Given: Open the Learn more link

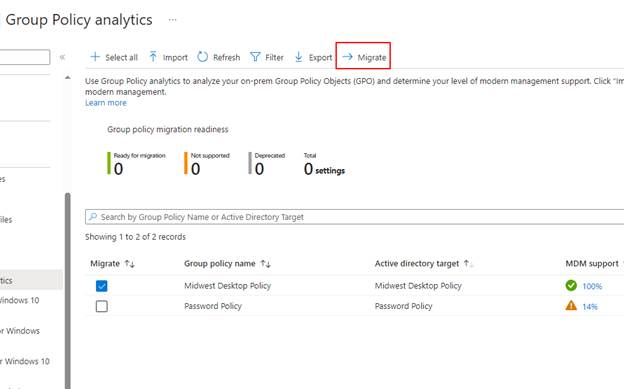Looking at the screenshot, I should pyautogui.click(x=106, y=103).
